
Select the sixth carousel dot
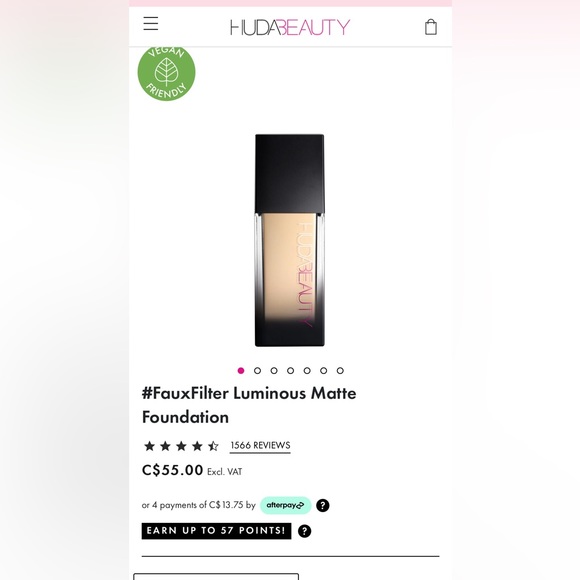tap(324, 371)
